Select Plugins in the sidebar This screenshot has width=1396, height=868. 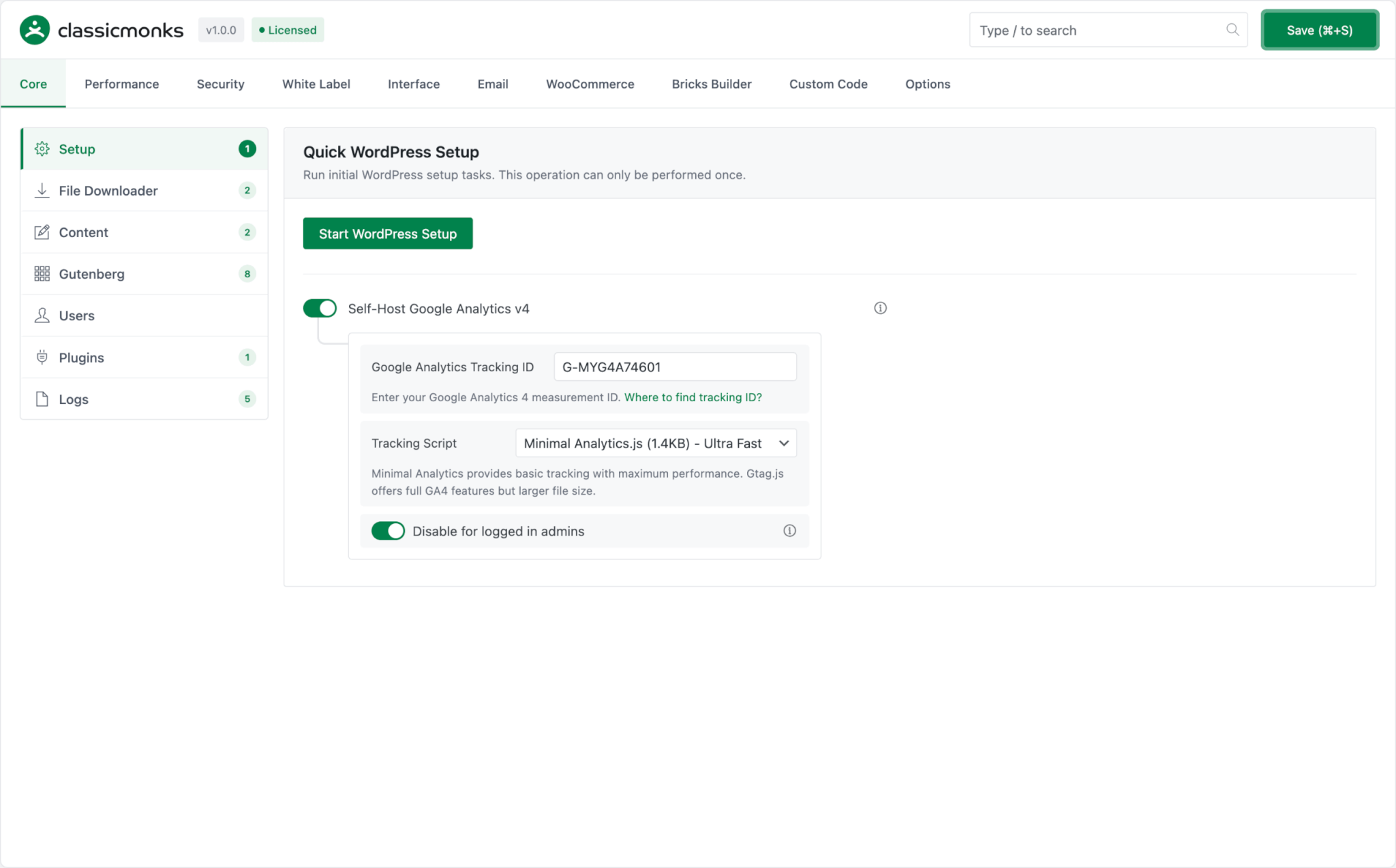[x=145, y=357]
